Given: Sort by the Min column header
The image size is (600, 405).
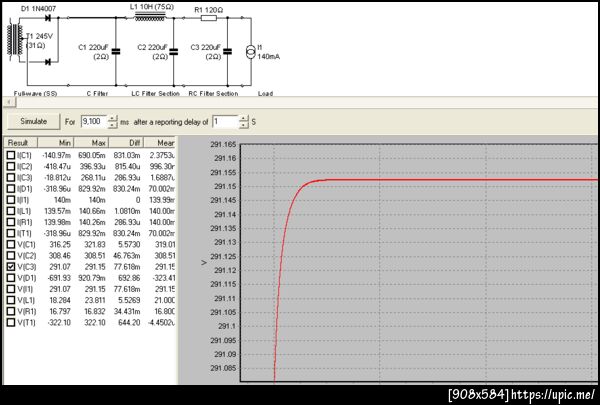Looking at the screenshot, I should (55, 143).
